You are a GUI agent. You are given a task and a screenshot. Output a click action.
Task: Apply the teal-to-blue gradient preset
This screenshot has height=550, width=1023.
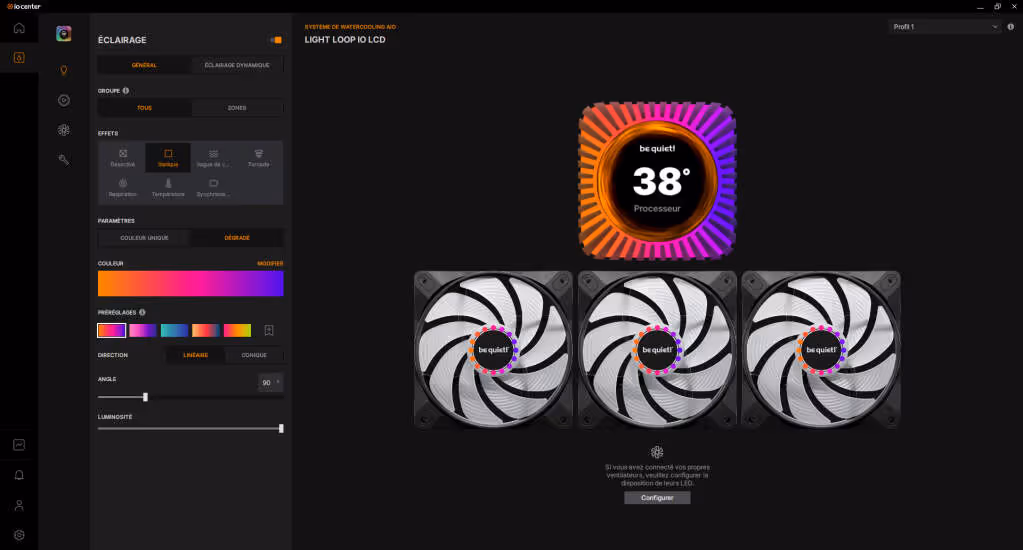click(174, 330)
